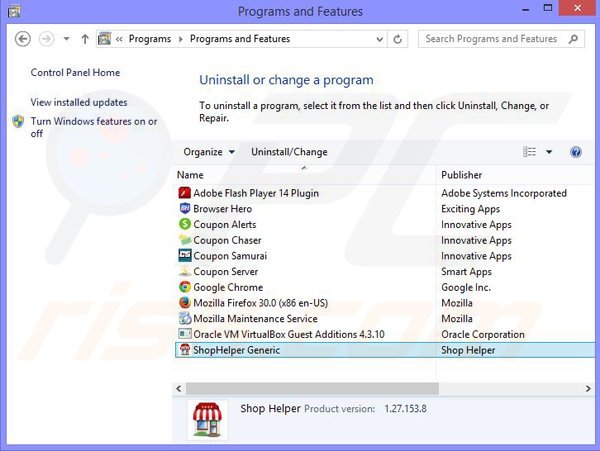Select the Google Chrome icon in list
The height and width of the screenshot is (451, 600).
[x=184, y=287]
